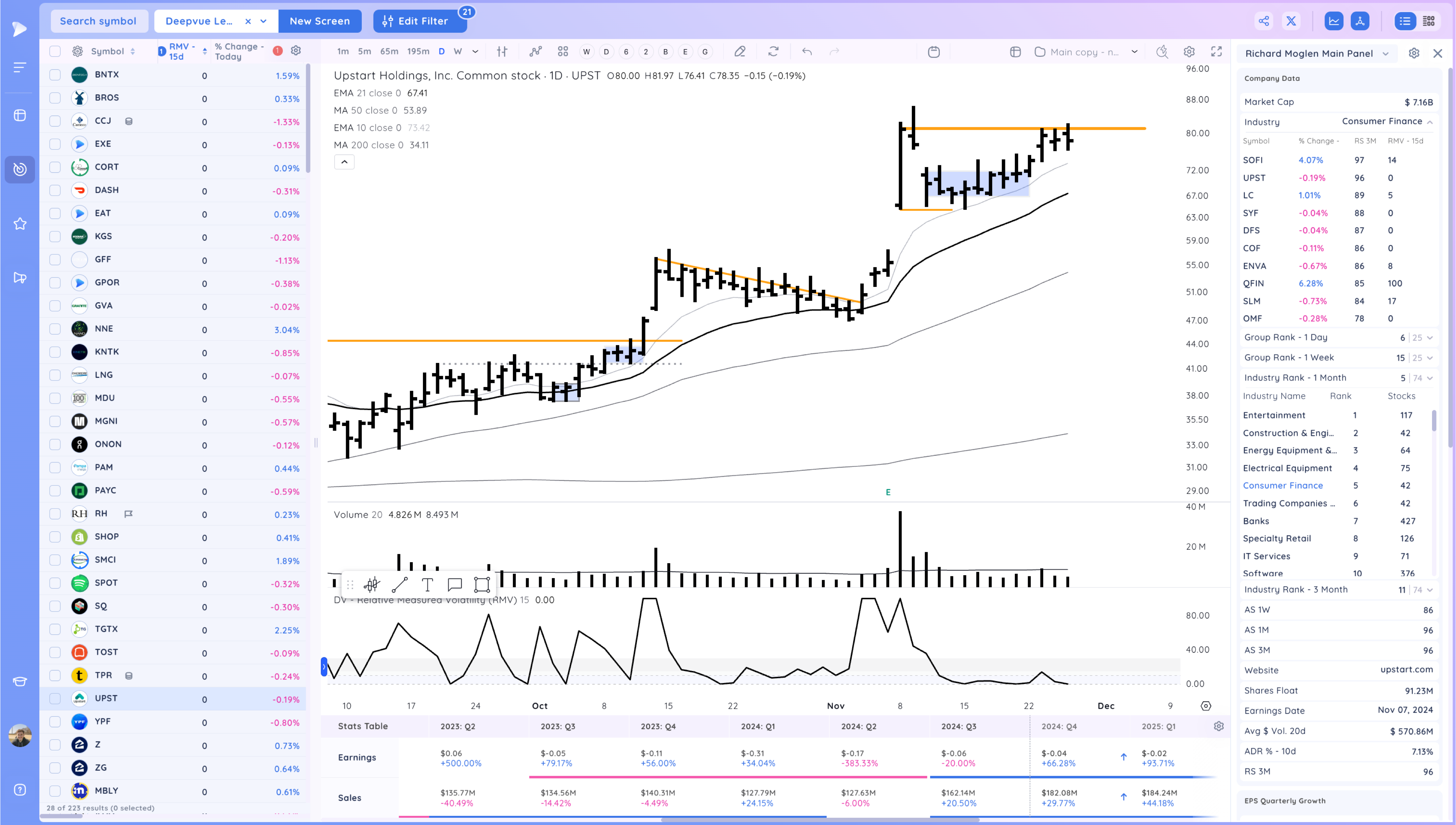This screenshot has height=825, width=1456.
Task: Toggle select-all checkbox in symbol header
Action: point(55,52)
